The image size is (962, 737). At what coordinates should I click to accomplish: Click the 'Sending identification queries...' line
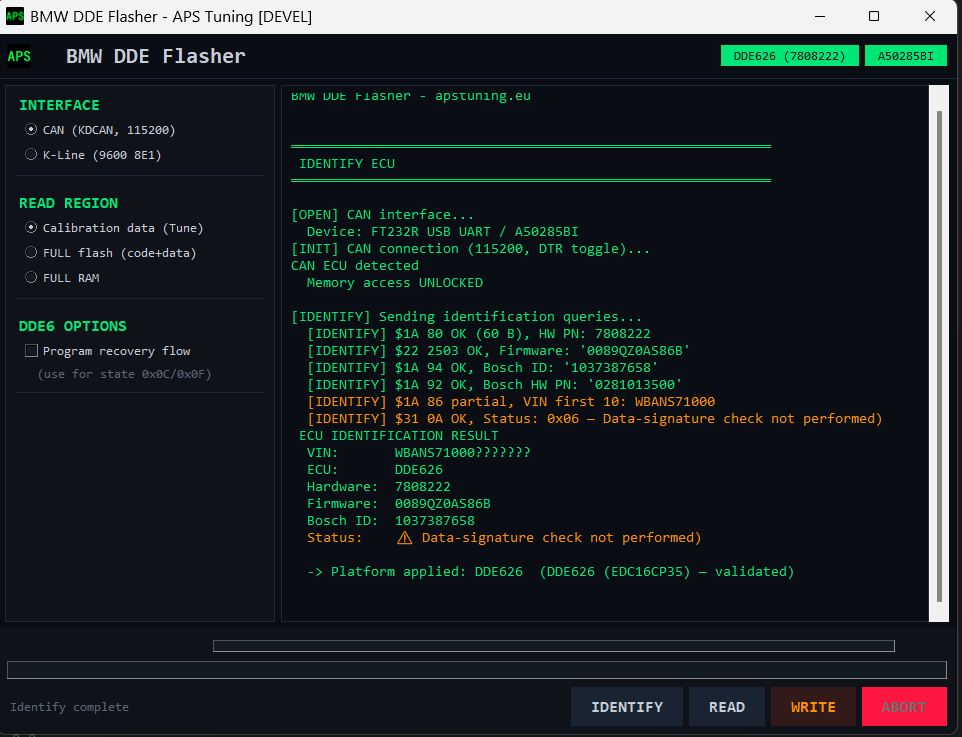[x=466, y=317]
